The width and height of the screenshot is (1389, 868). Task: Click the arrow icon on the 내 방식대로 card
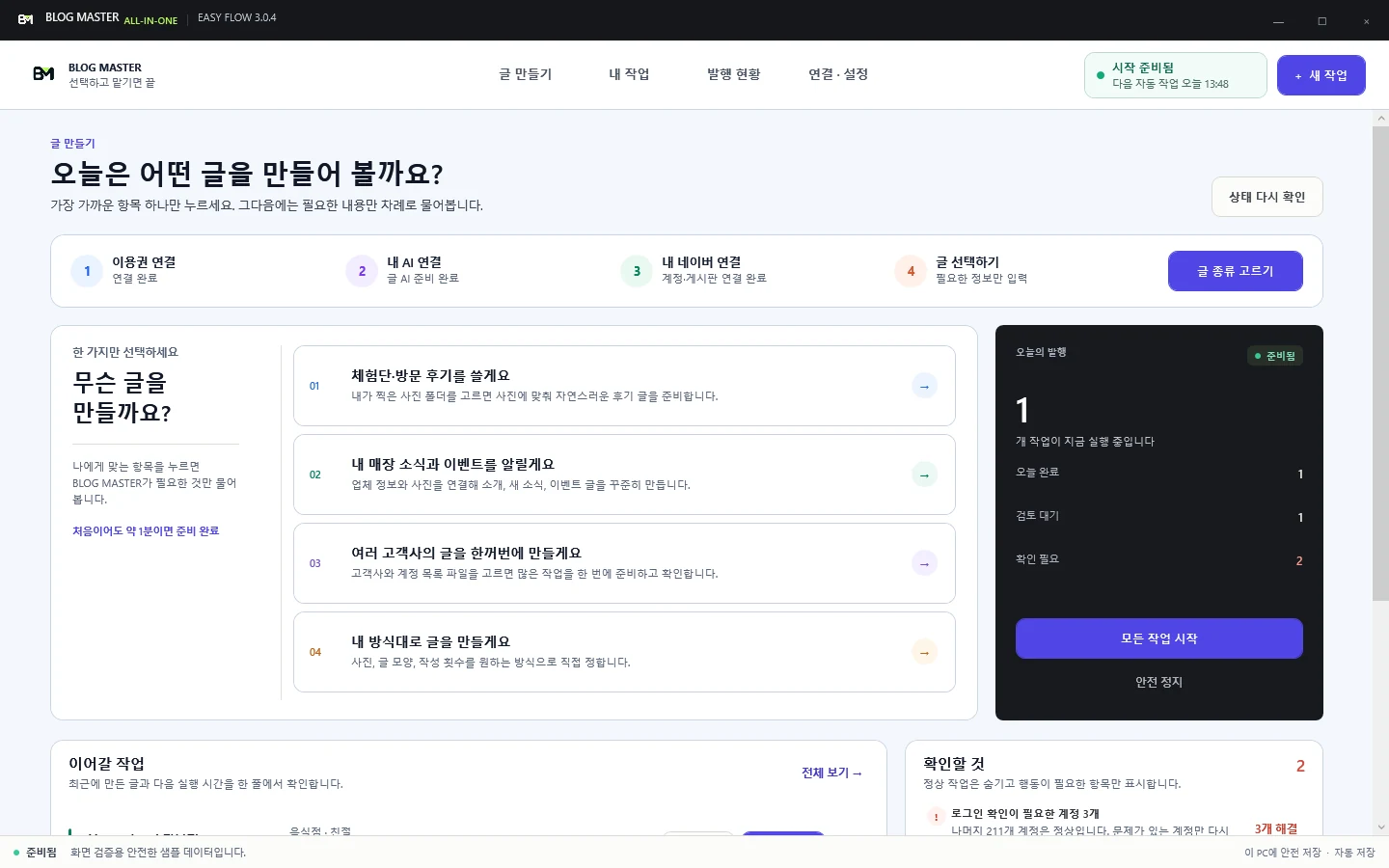point(924,652)
